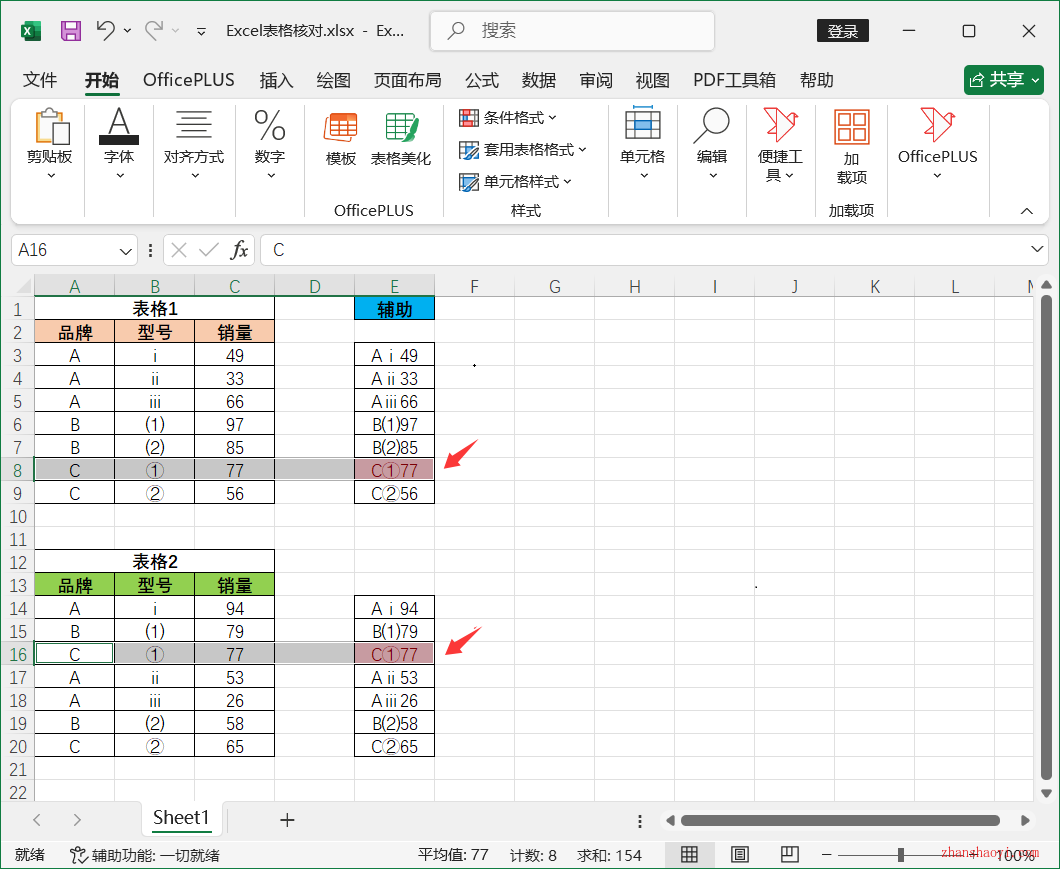Click the 加载项 add-ins icon
The image size is (1060, 869).
[x=852, y=126]
